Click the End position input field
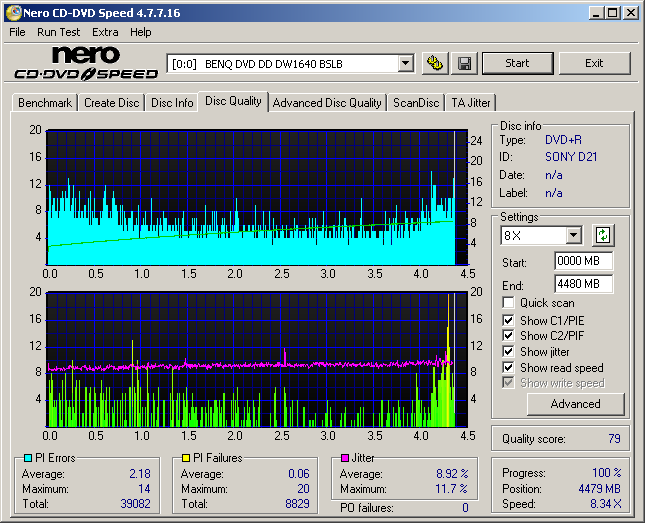 [583, 284]
